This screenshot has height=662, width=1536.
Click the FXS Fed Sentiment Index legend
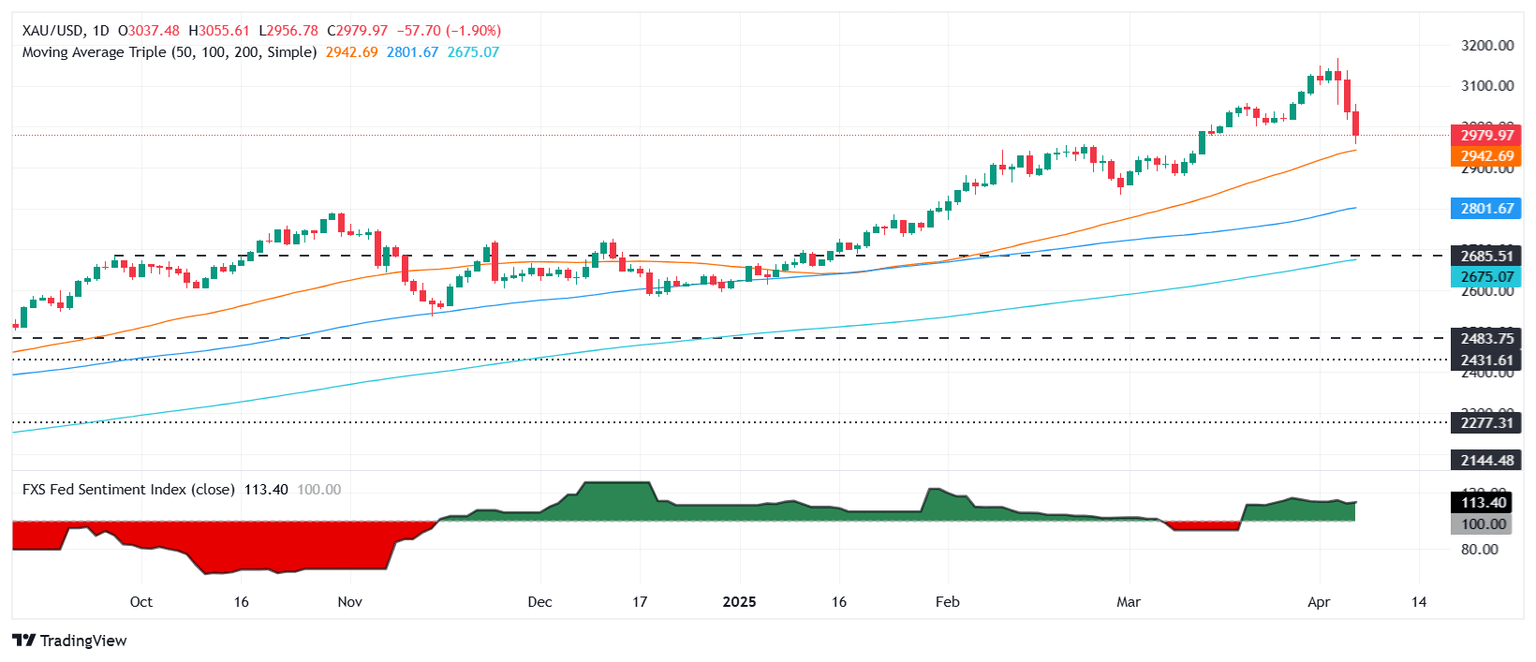(x=129, y=490)
